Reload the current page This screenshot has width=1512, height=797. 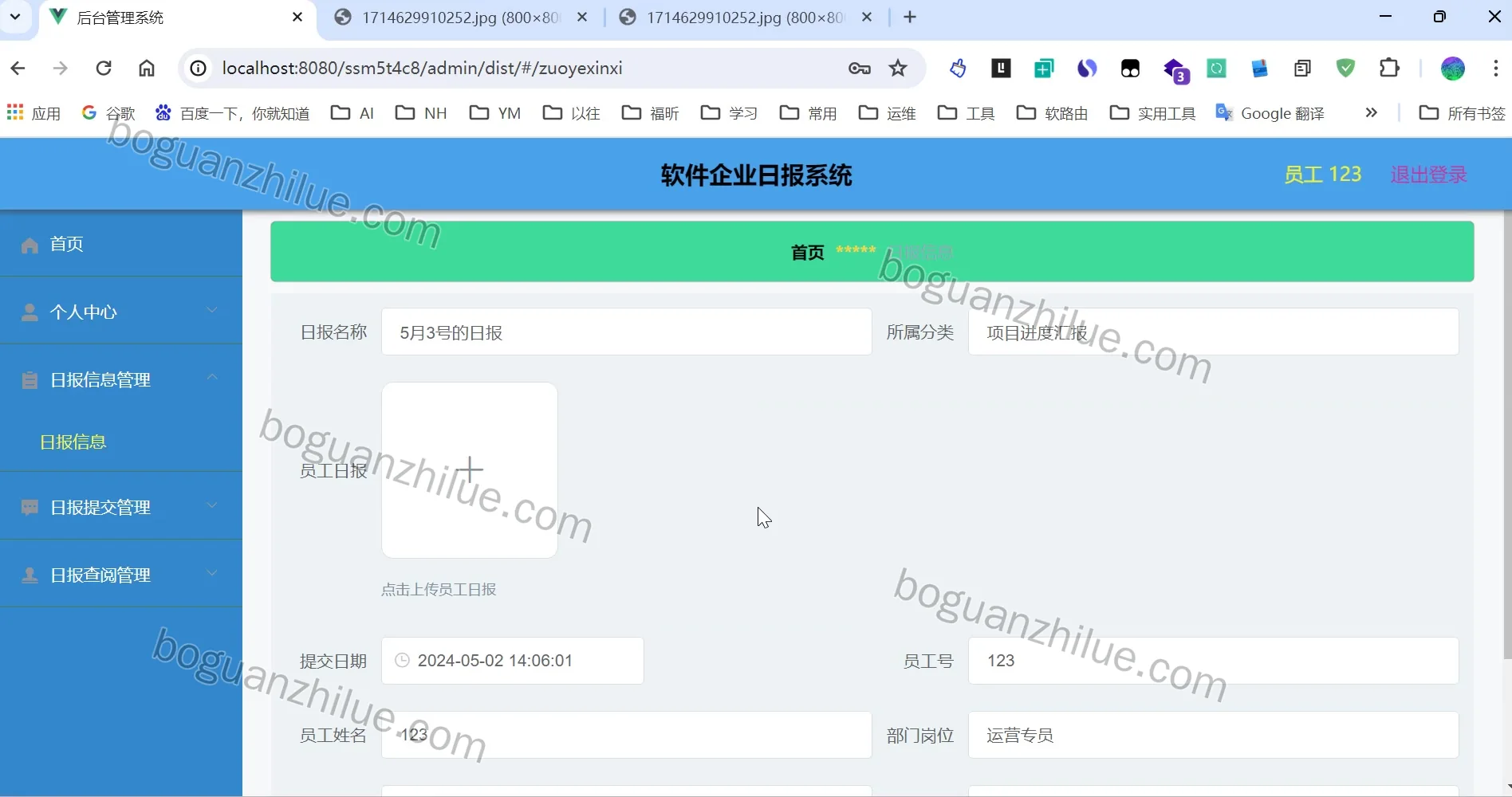tap(104, 69)
